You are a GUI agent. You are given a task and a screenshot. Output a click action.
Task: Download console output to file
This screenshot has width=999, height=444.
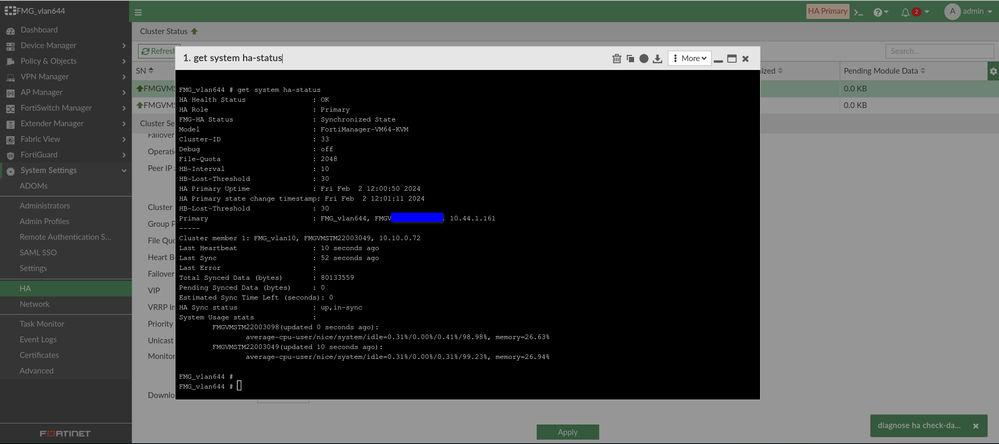tap(658, 59)
